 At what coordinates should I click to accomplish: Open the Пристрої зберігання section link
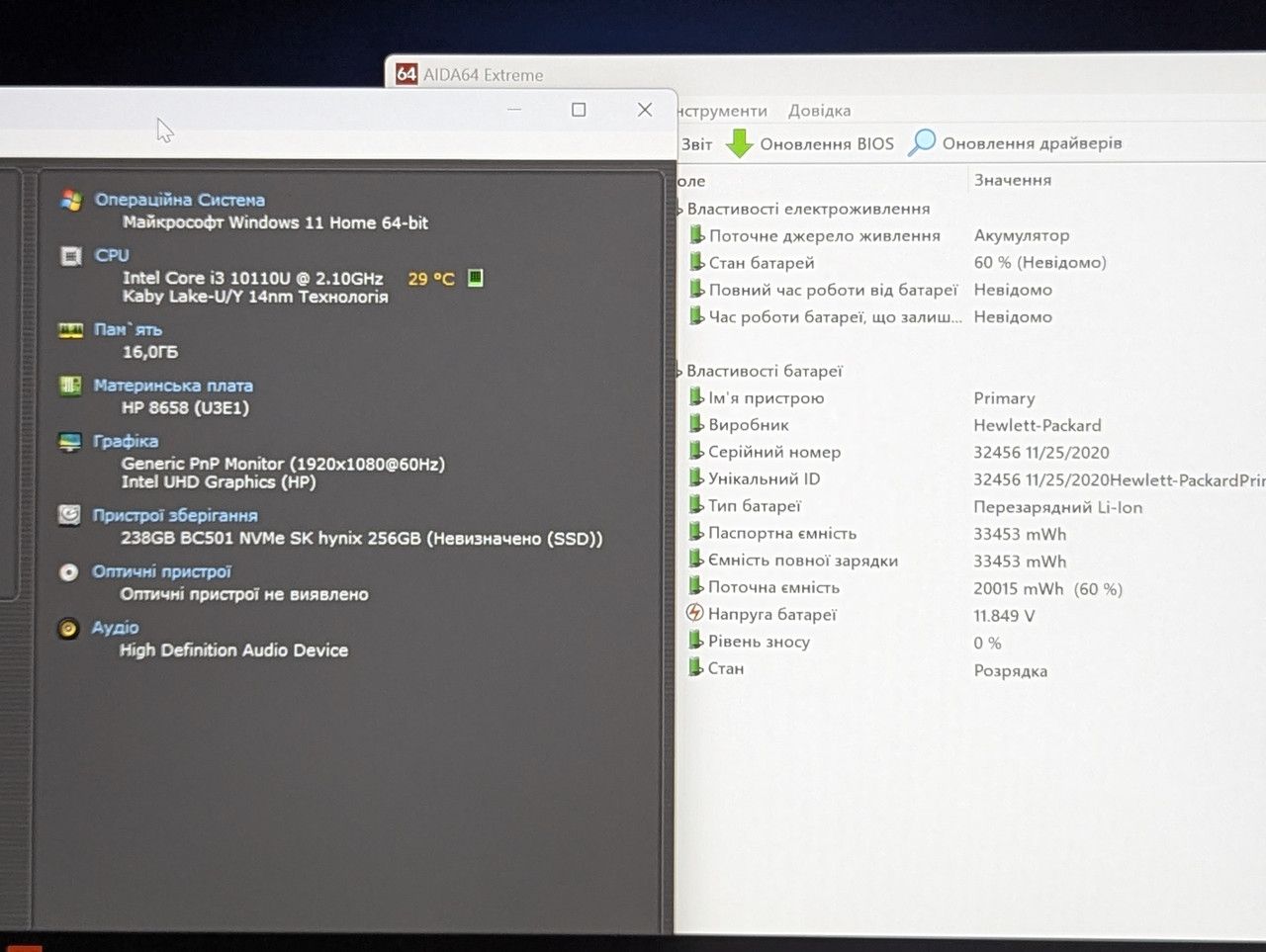[x=175, y=515]
